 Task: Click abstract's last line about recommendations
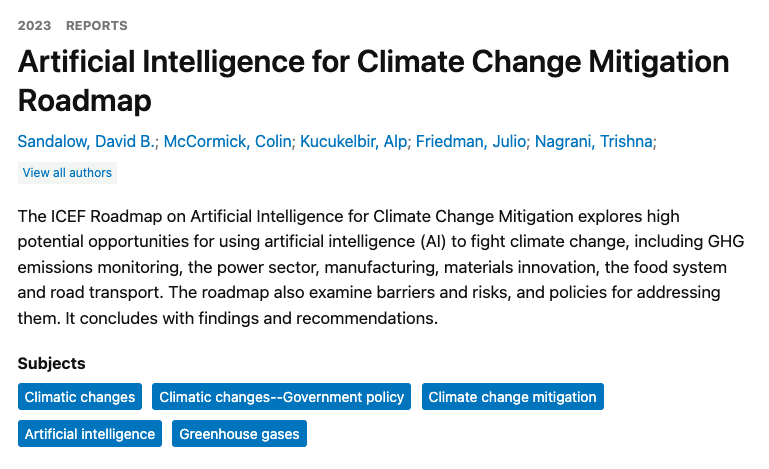[228, 320]
